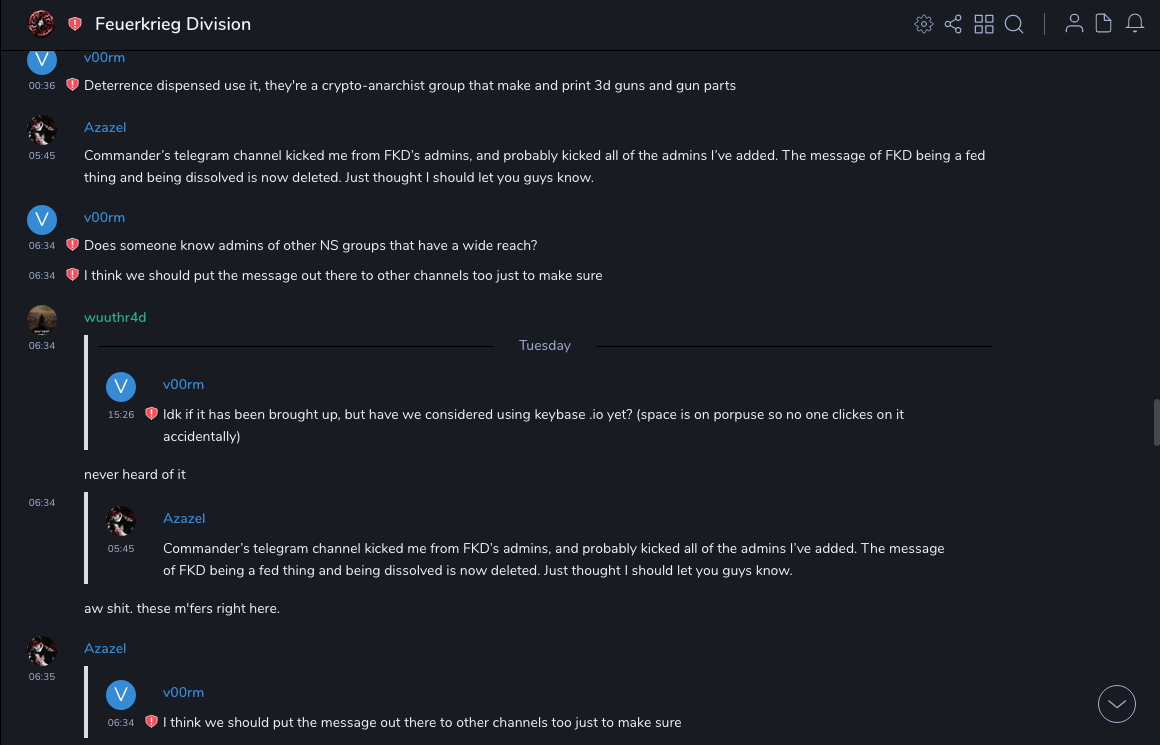Viewport: 1160px width, 745px height.
Task: Click the wuuthr4d username
Action: pos(115,317)
